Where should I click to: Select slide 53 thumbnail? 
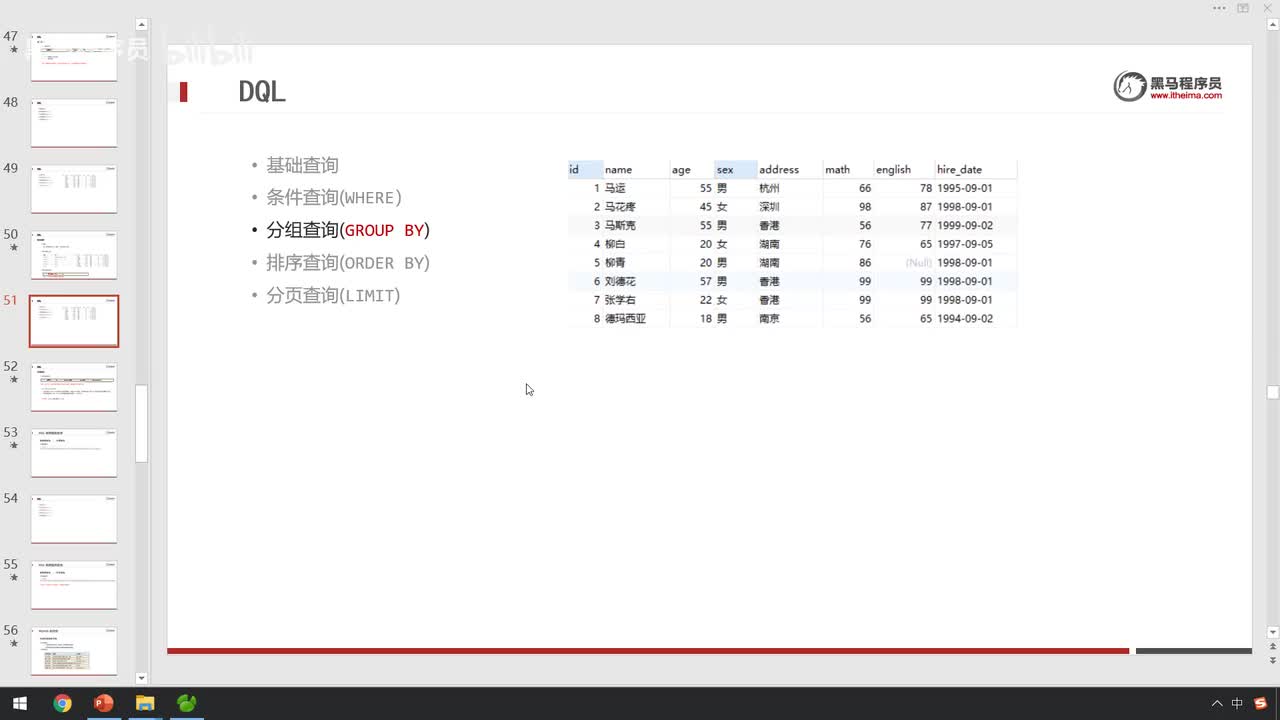click(74, 453)
